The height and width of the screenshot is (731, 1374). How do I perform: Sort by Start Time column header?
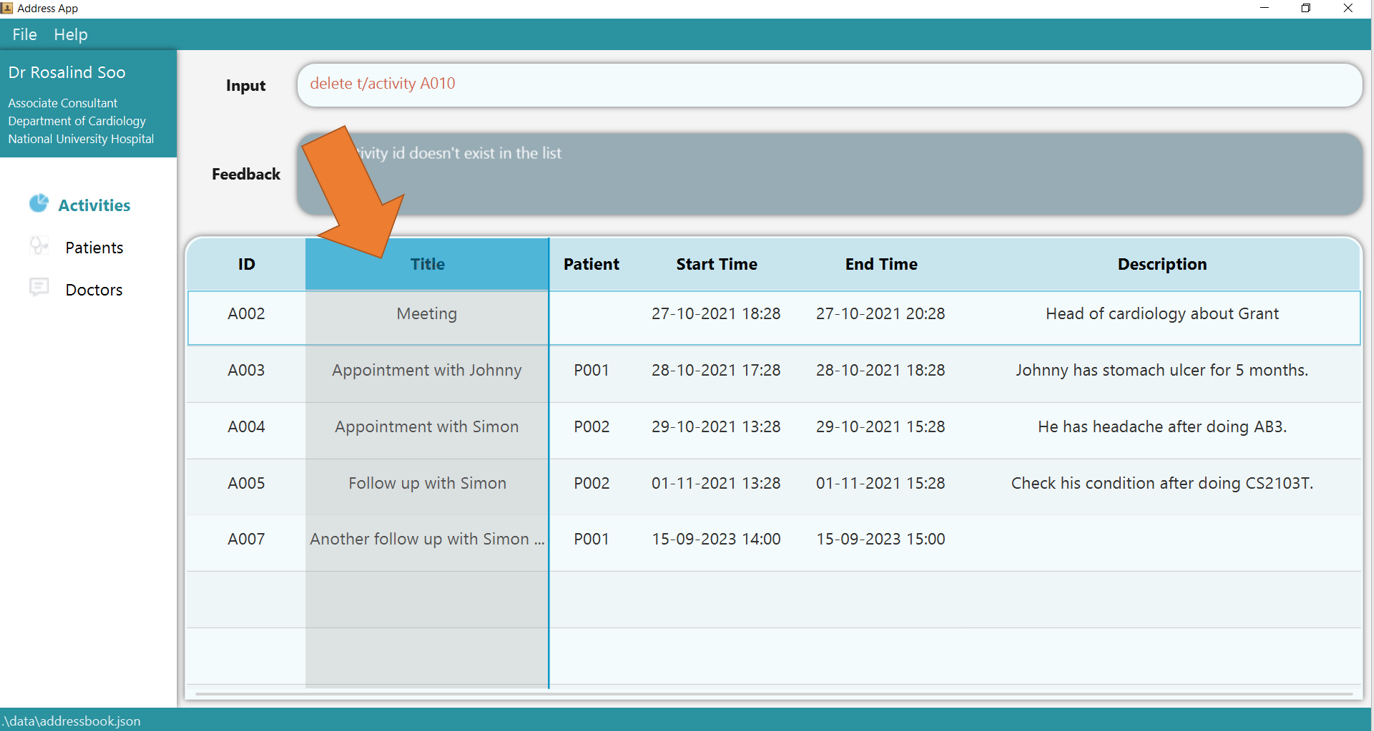tap(716, 264)
